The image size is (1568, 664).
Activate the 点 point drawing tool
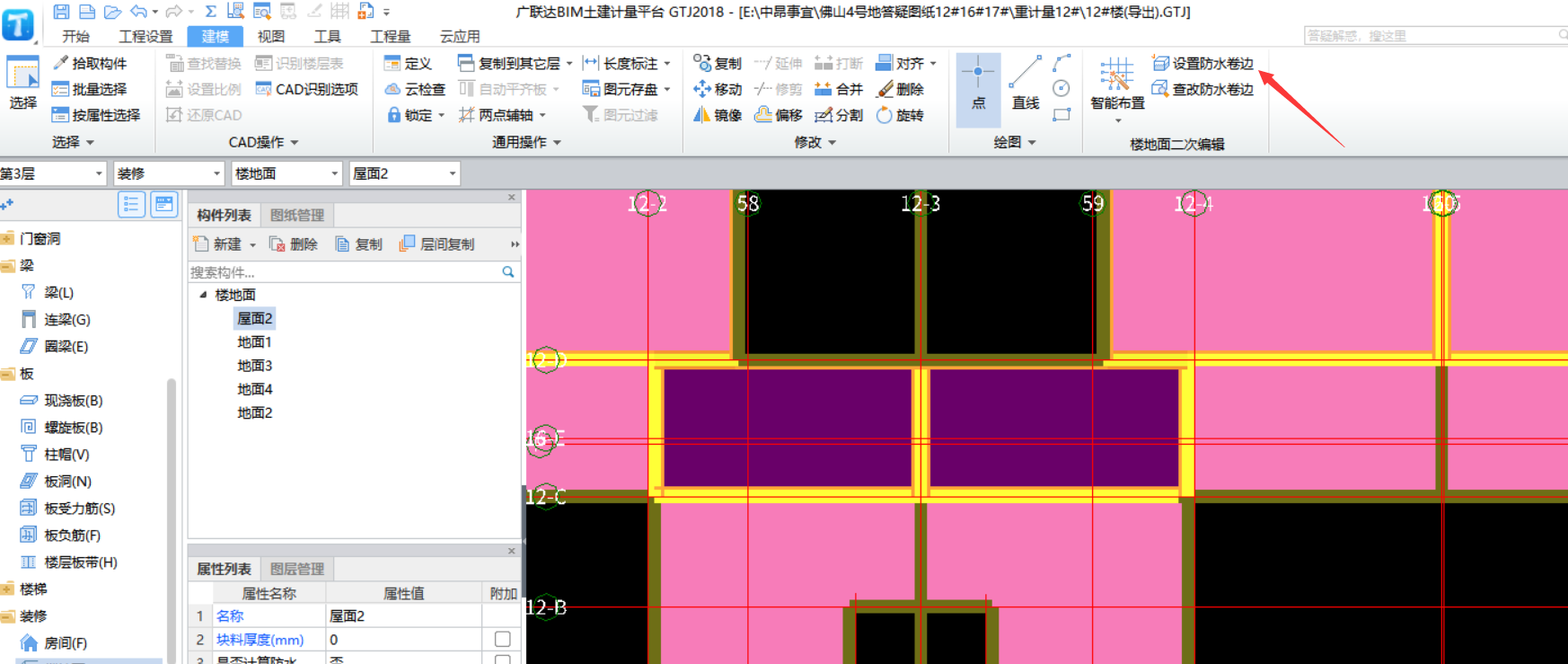[978, 90]
